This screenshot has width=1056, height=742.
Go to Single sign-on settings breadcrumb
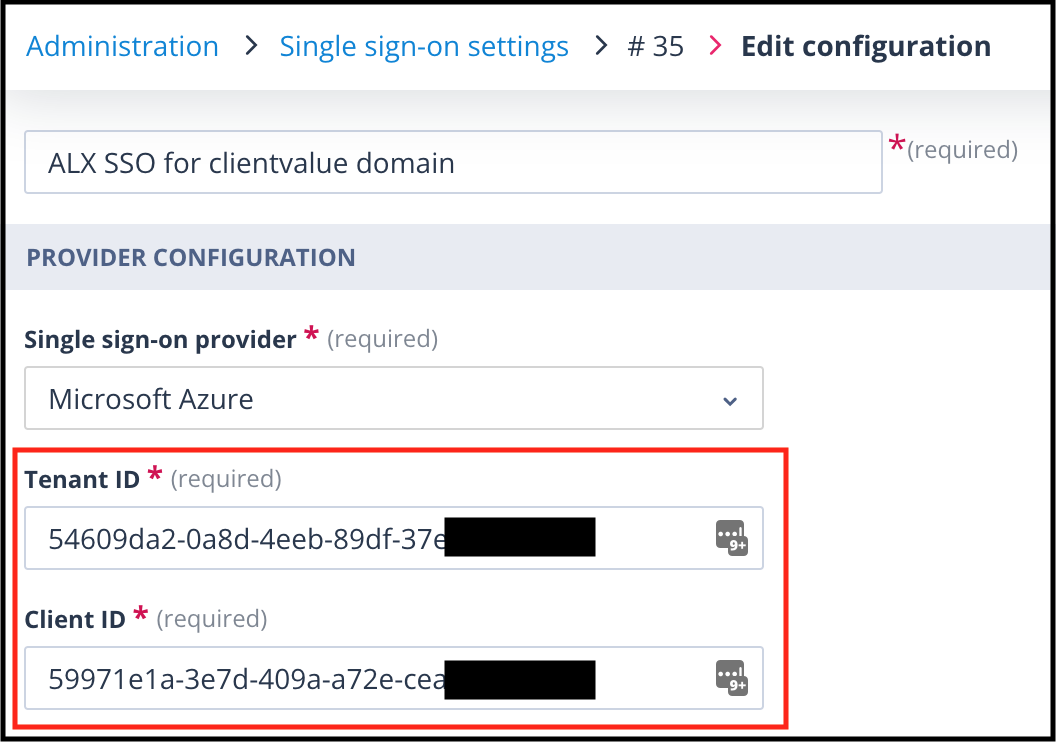click(x=424, y=47)
